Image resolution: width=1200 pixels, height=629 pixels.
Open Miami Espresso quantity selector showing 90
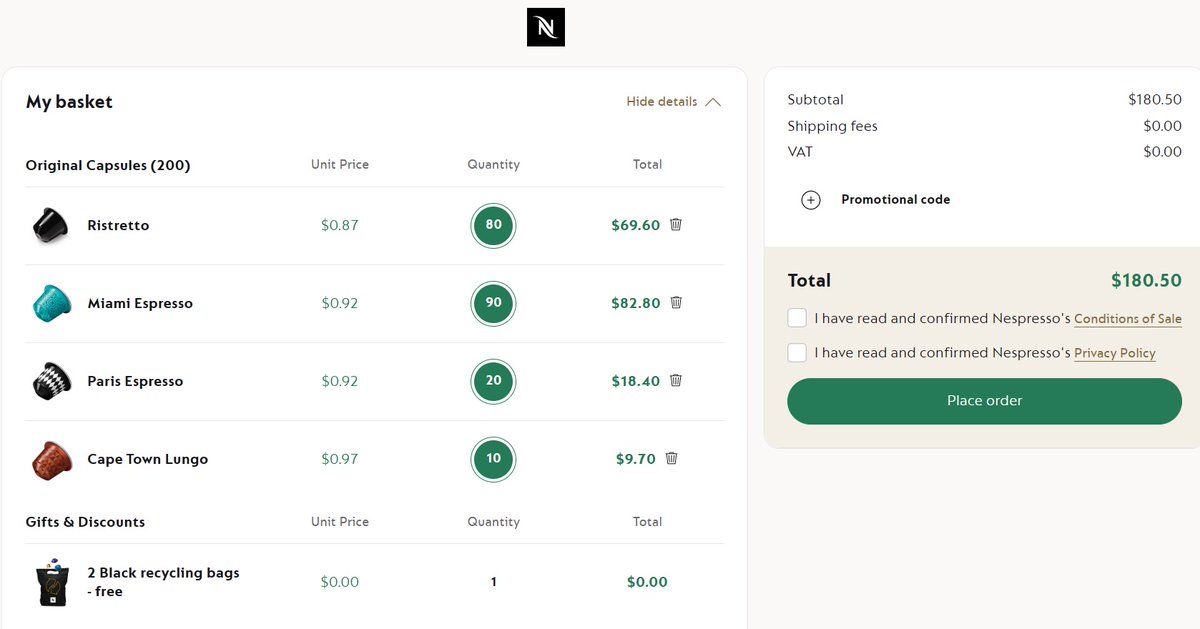click(494, 303)
